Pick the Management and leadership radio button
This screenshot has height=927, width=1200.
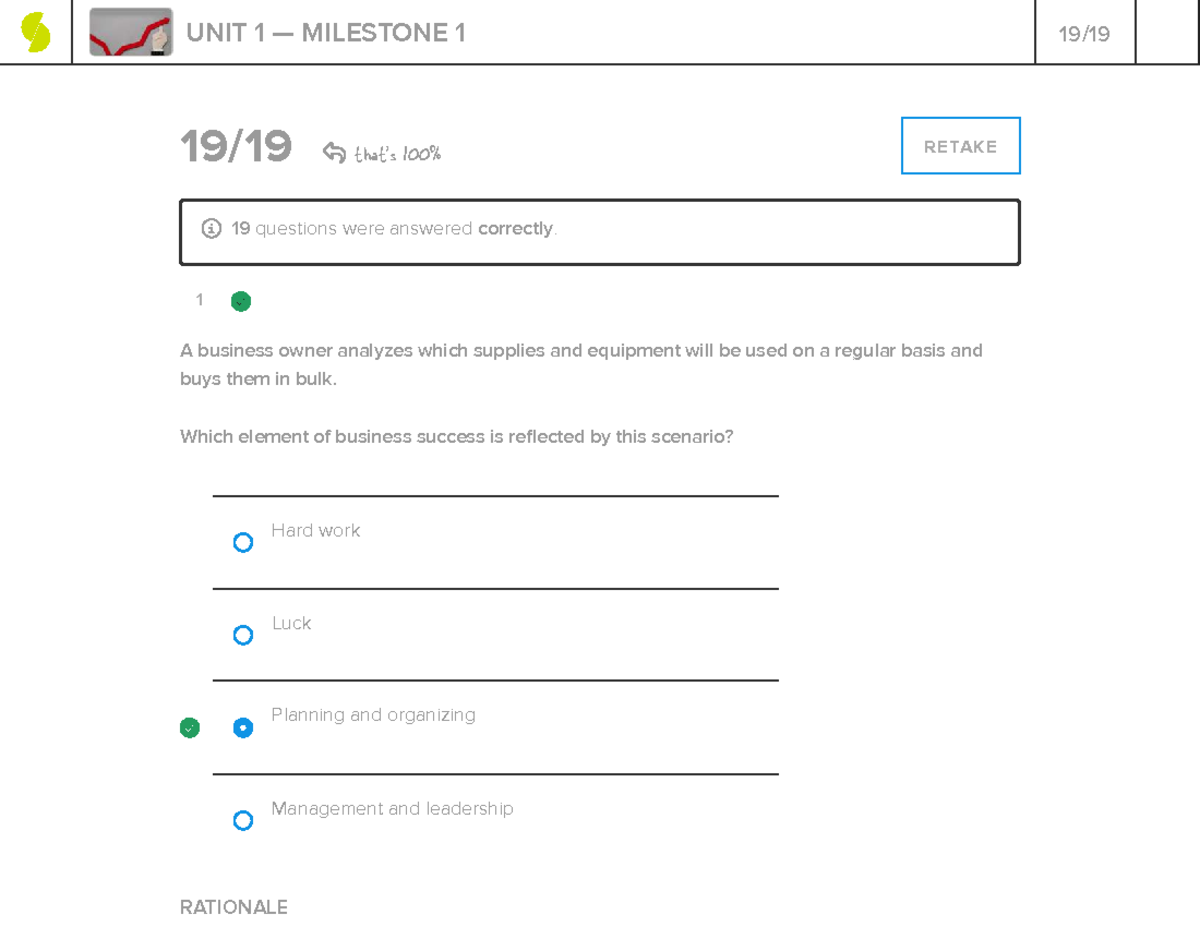(243, 821)
